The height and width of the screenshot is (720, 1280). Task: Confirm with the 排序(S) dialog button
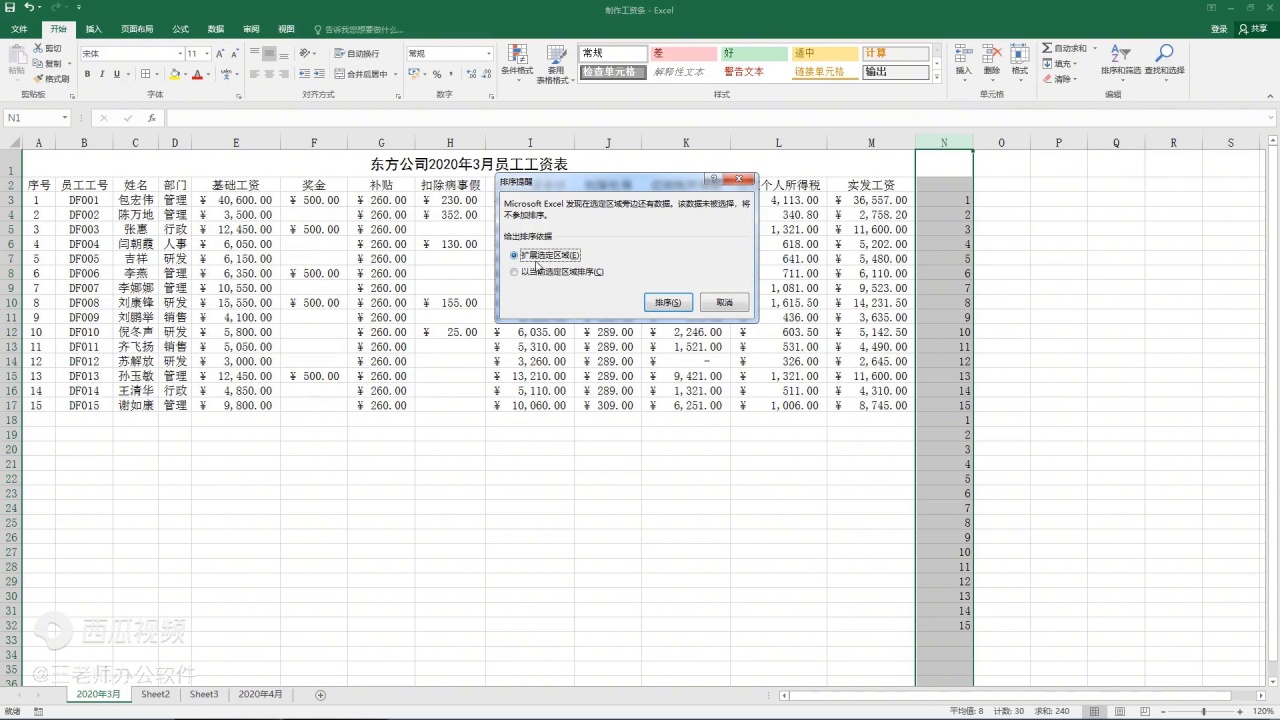click(668, 302)
